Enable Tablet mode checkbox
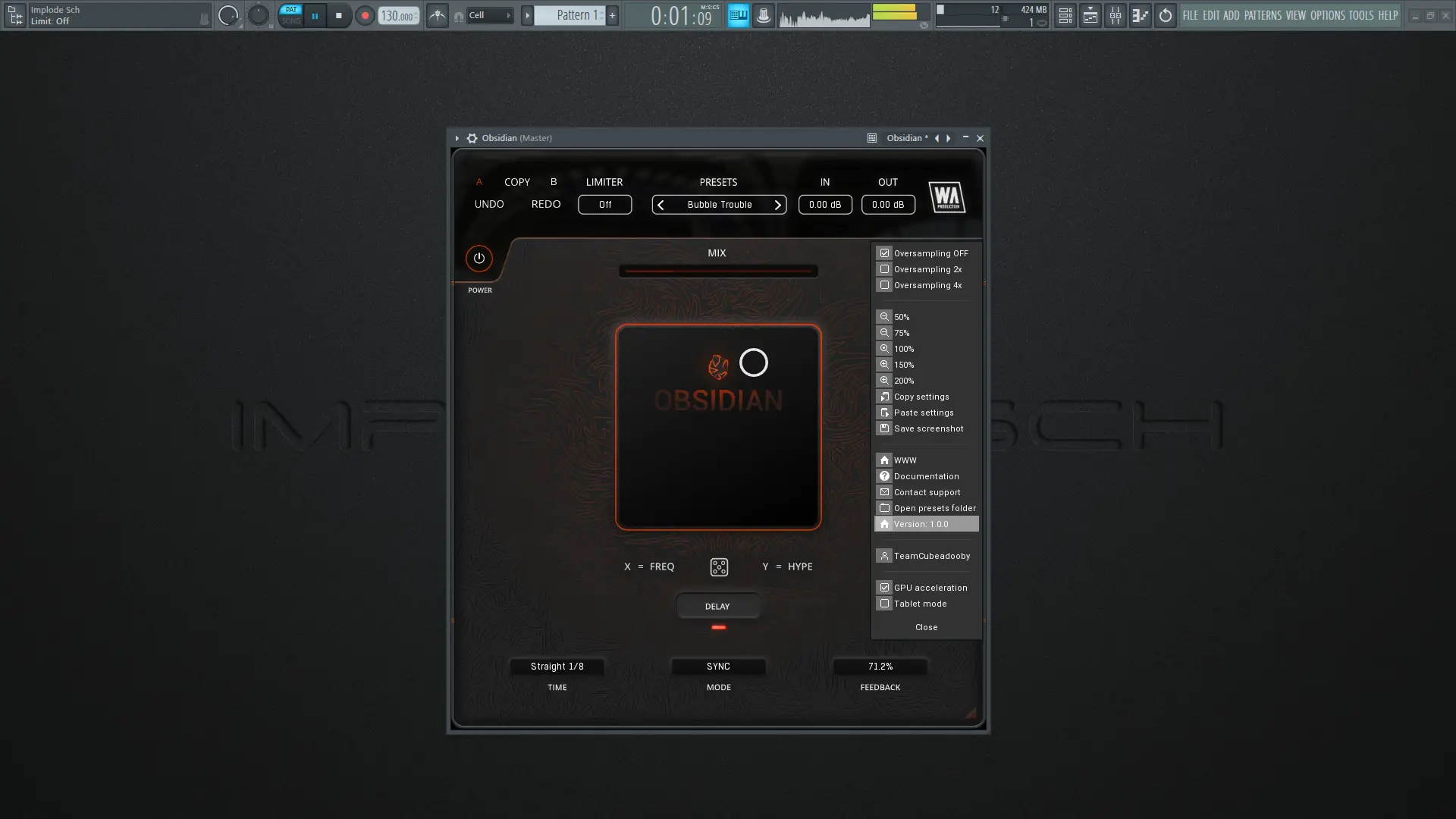Screen dimensions: 1456x819 884,604
